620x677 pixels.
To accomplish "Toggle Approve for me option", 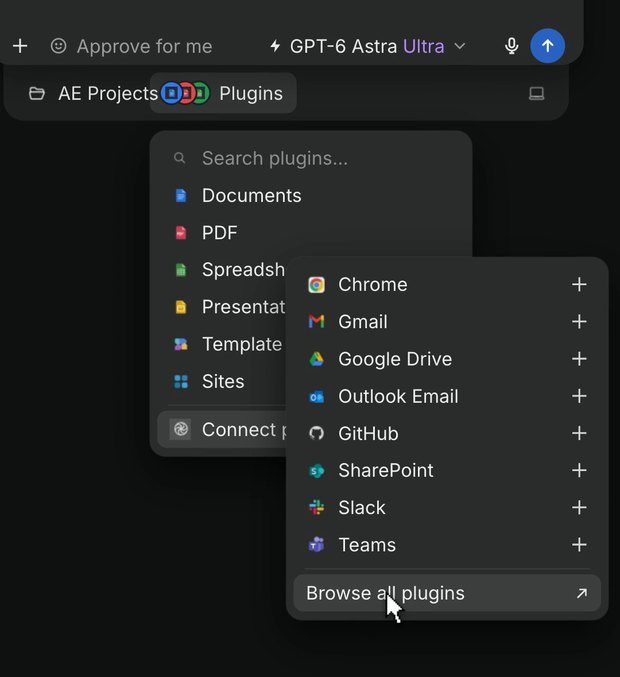I will pos(131,46).
